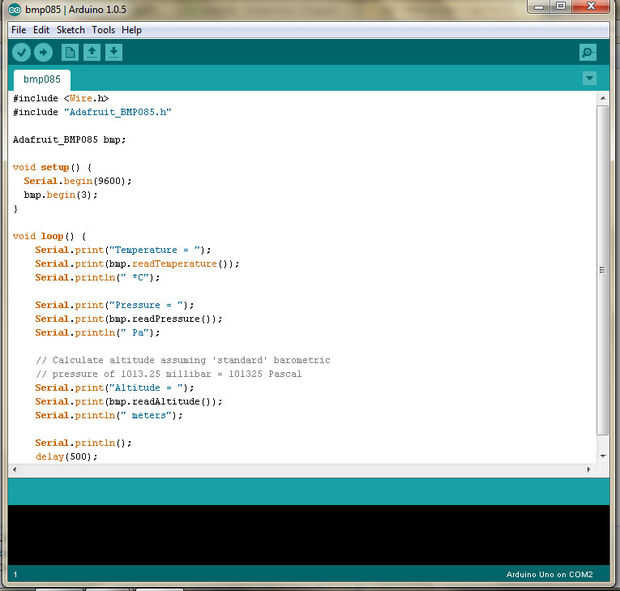Open the Sketch menu
The width and height of the screenshot is (620, 591).
(x=71, y=30)
